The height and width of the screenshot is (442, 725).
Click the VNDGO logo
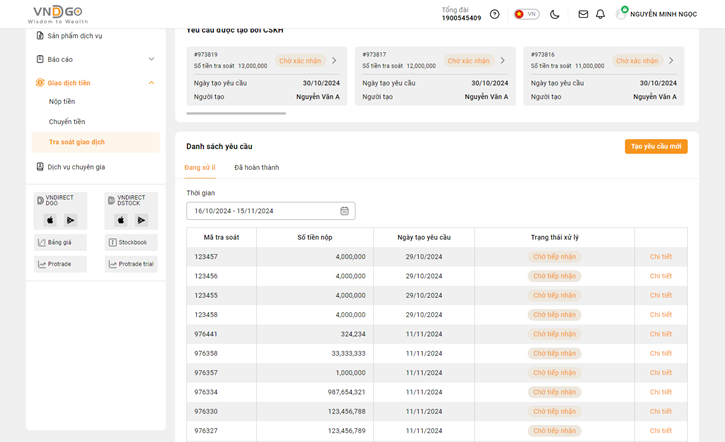[58, 14]
